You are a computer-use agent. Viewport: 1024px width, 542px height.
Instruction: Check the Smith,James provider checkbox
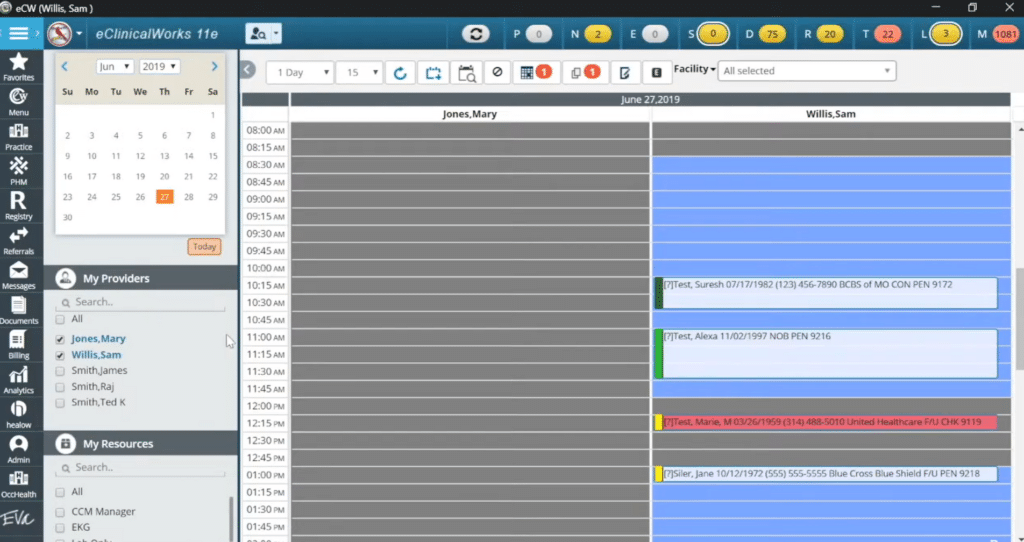point(60,371)
